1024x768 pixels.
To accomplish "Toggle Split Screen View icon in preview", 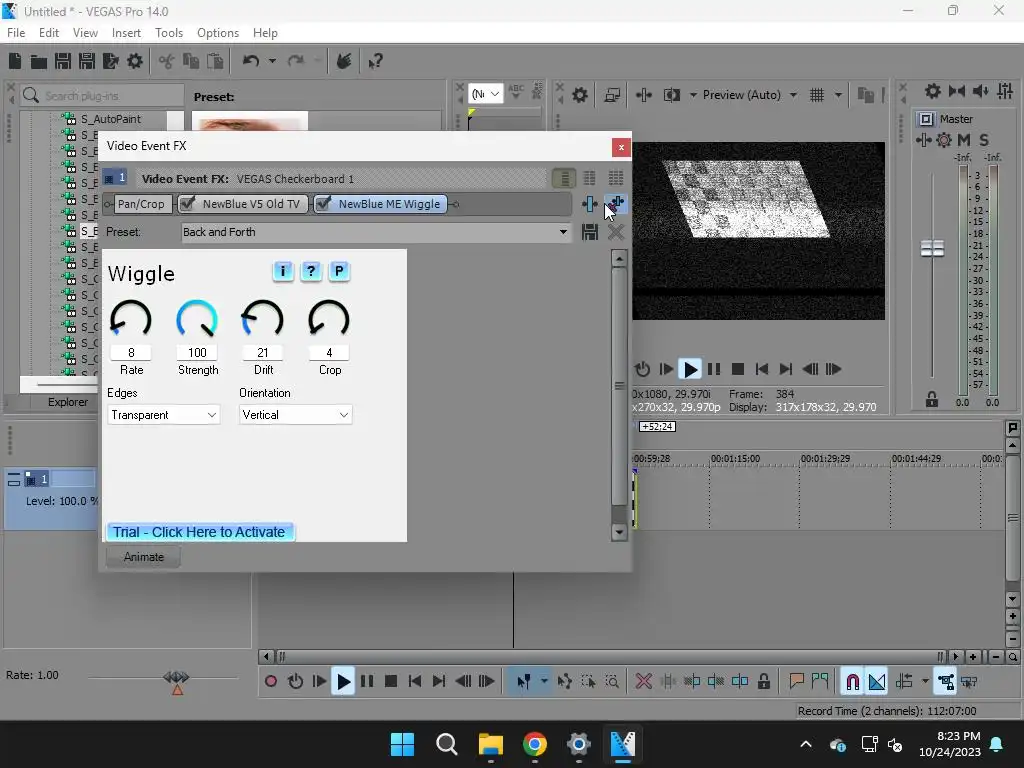I will coord(671,95).
